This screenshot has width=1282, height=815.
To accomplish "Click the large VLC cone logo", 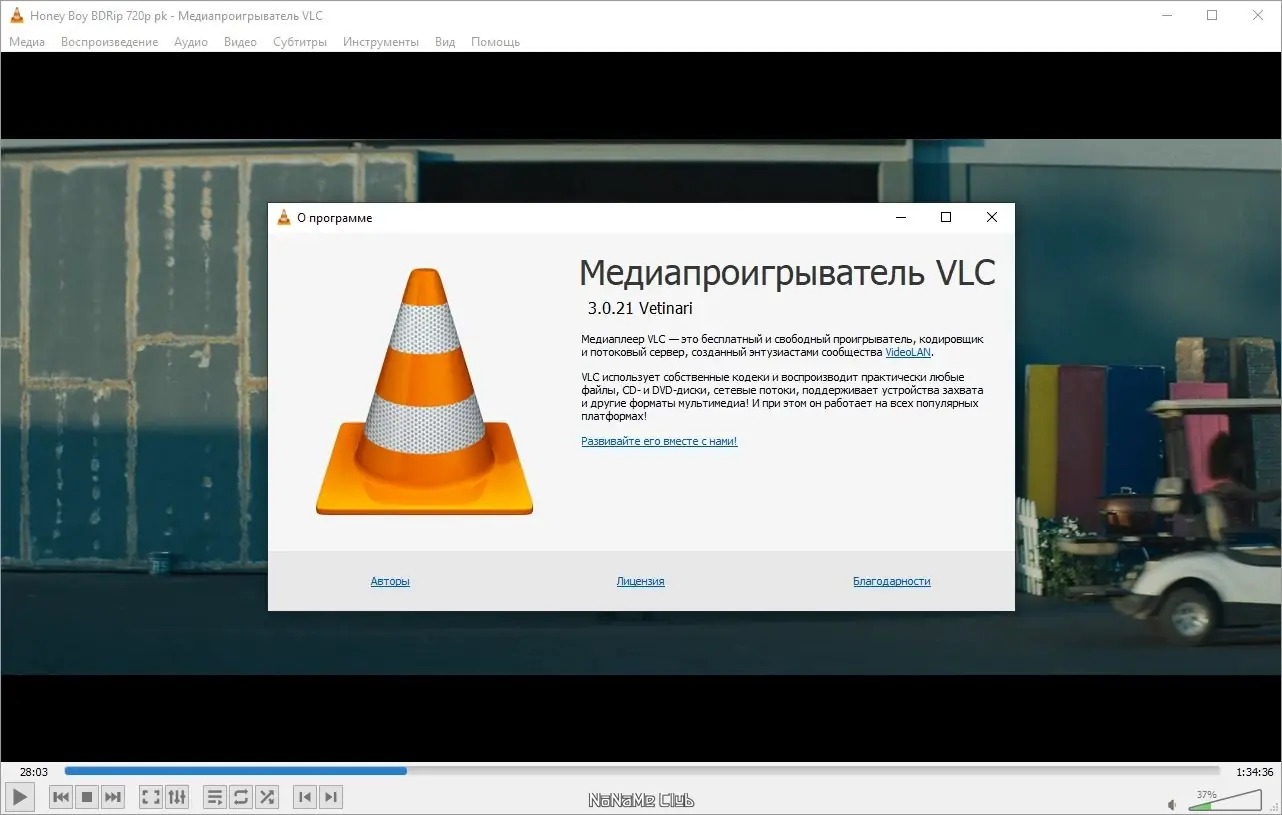I will [424, 391].
